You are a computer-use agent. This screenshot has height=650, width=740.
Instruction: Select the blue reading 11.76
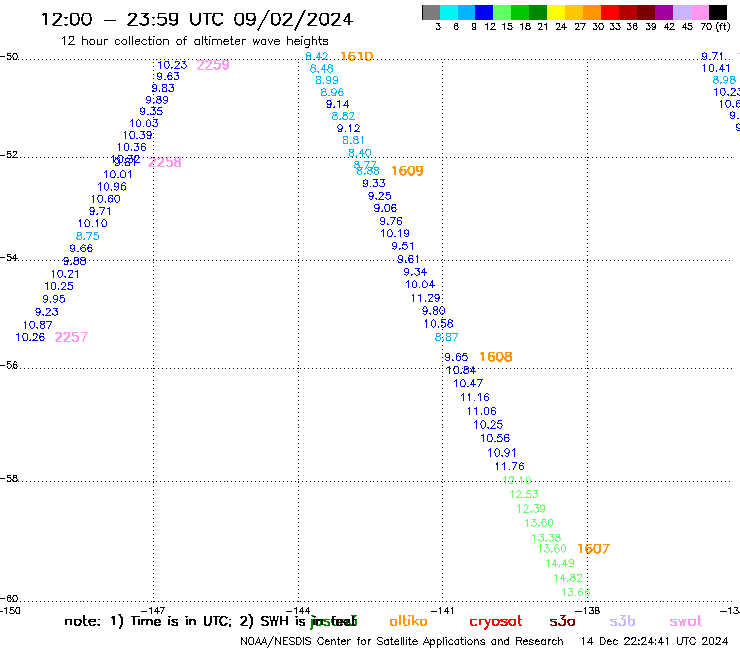point(510,466)
